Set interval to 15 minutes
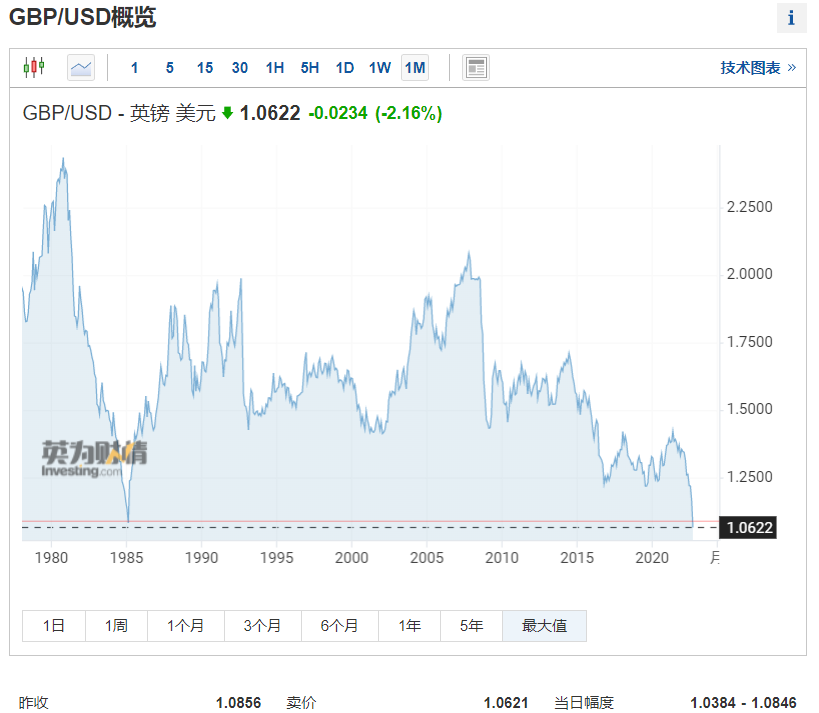Image resolution: width=819 pixels, height=713 pixels. coord(205,68)
